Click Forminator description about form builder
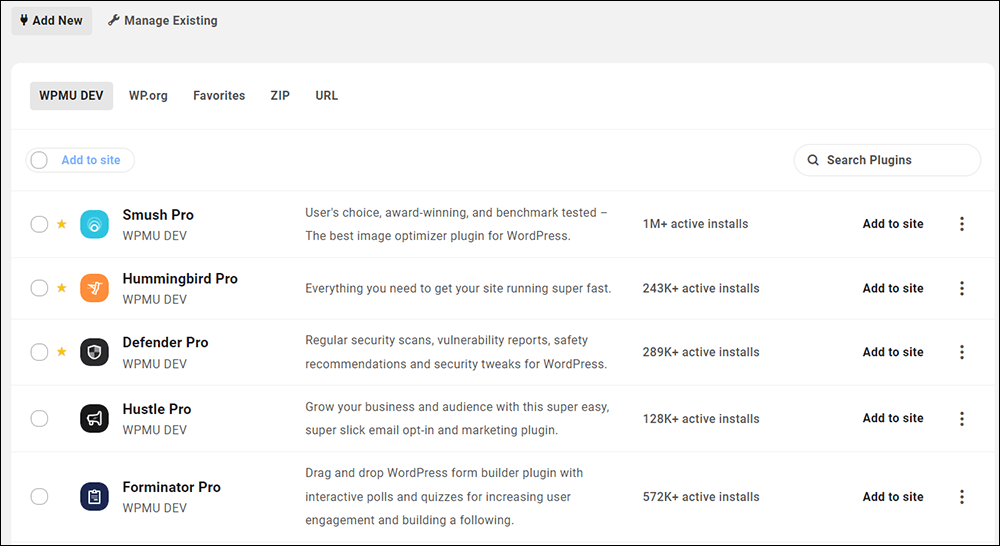 coord(444,497)
